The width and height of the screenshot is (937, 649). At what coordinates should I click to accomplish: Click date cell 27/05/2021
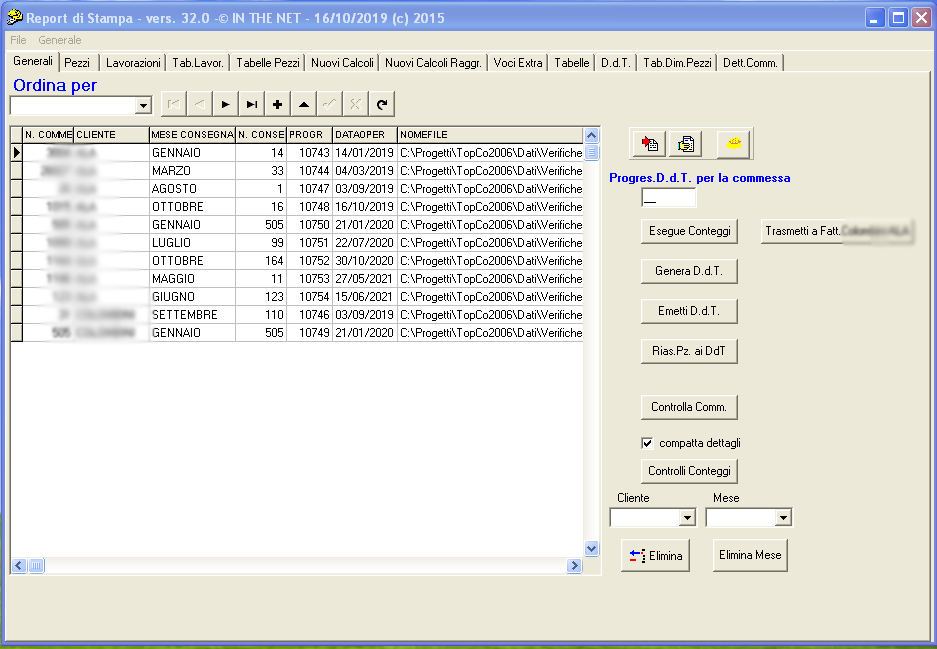[x=365, y=279]
